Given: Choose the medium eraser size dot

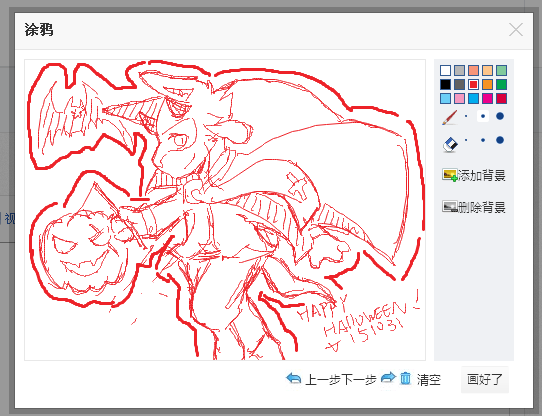Looking at the screenshot, I should (483, 140).
